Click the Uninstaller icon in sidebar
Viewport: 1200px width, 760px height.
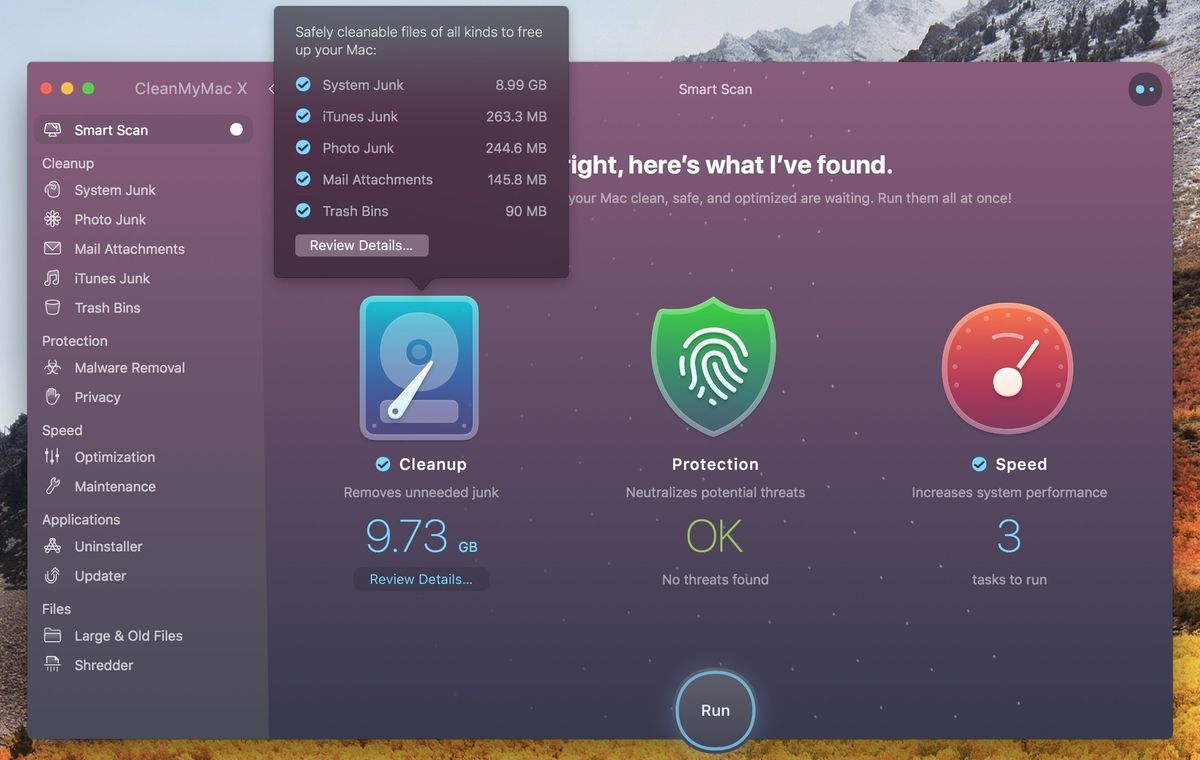click(x=53, y=546)
